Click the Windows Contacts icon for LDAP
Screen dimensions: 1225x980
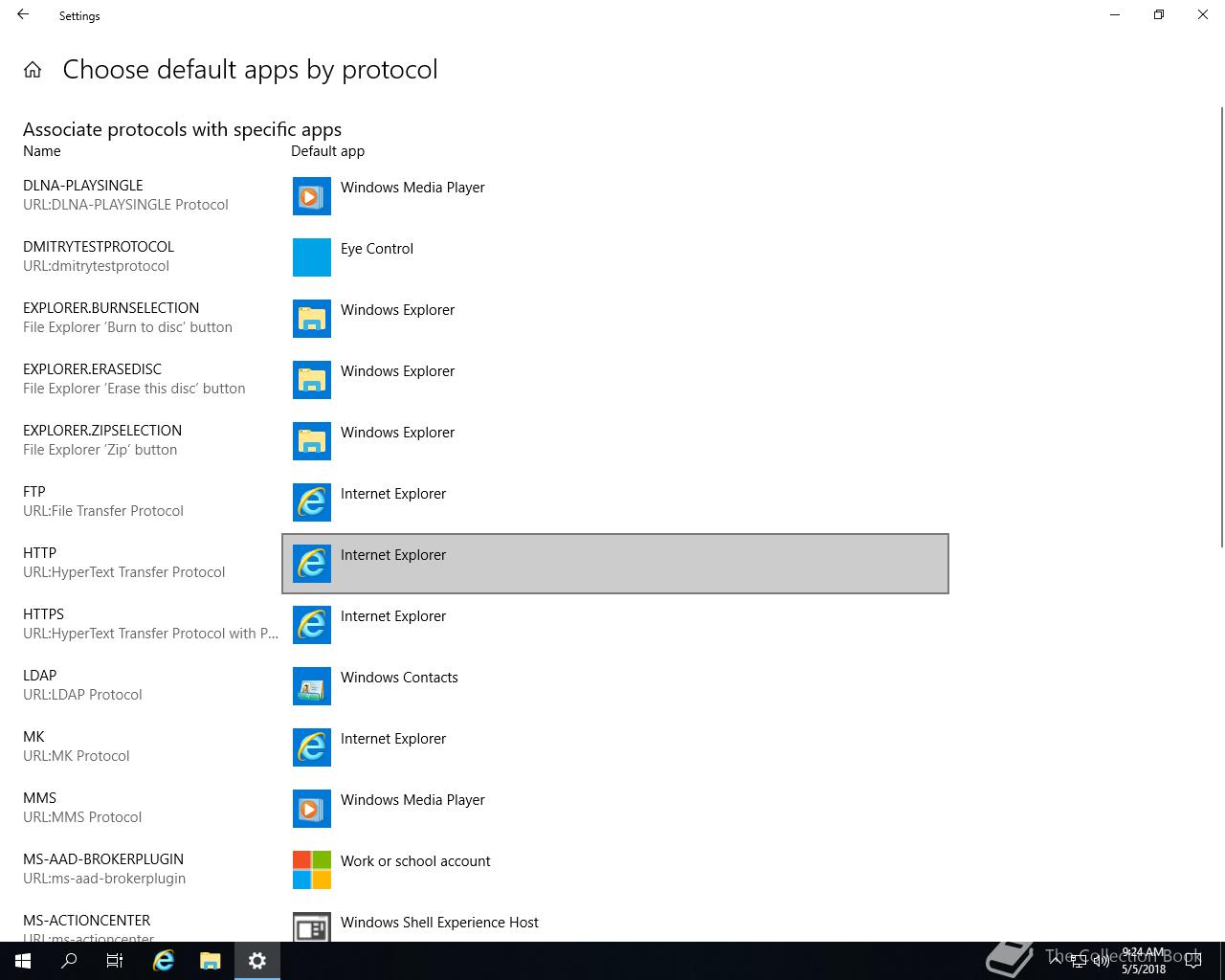[x=312, y=686]
